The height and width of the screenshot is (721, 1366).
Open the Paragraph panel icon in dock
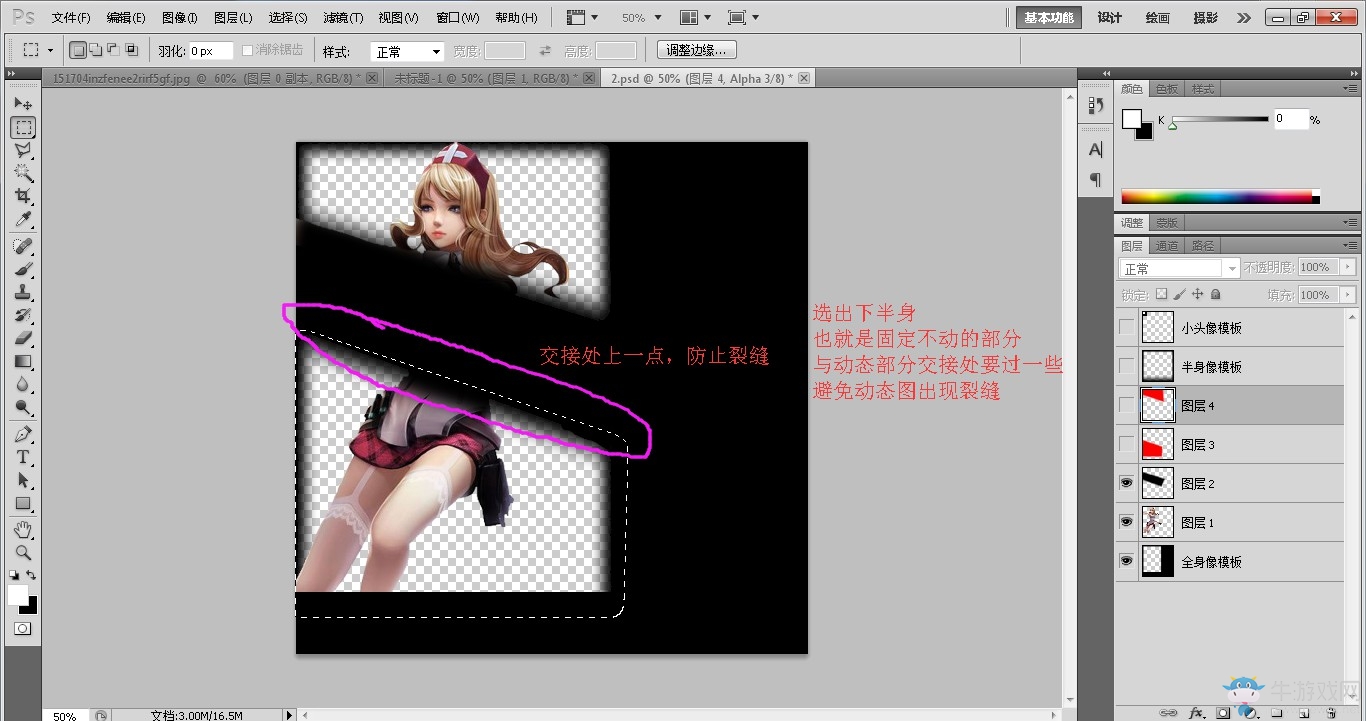[x=1095, y=180]
